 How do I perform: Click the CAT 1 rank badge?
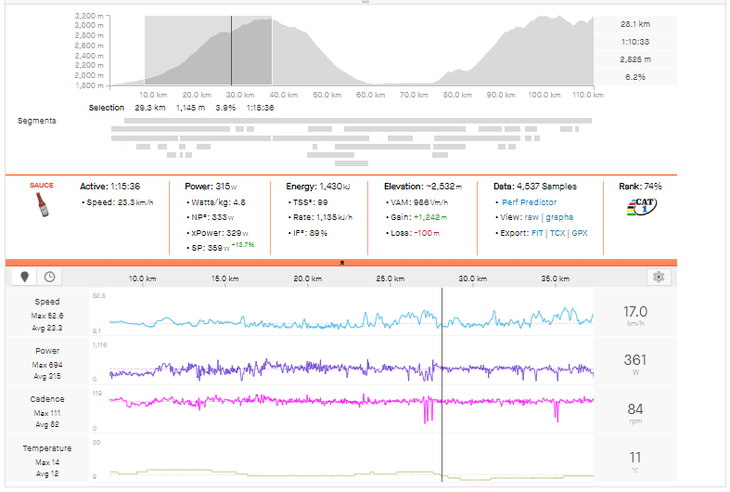pos(640,207)
